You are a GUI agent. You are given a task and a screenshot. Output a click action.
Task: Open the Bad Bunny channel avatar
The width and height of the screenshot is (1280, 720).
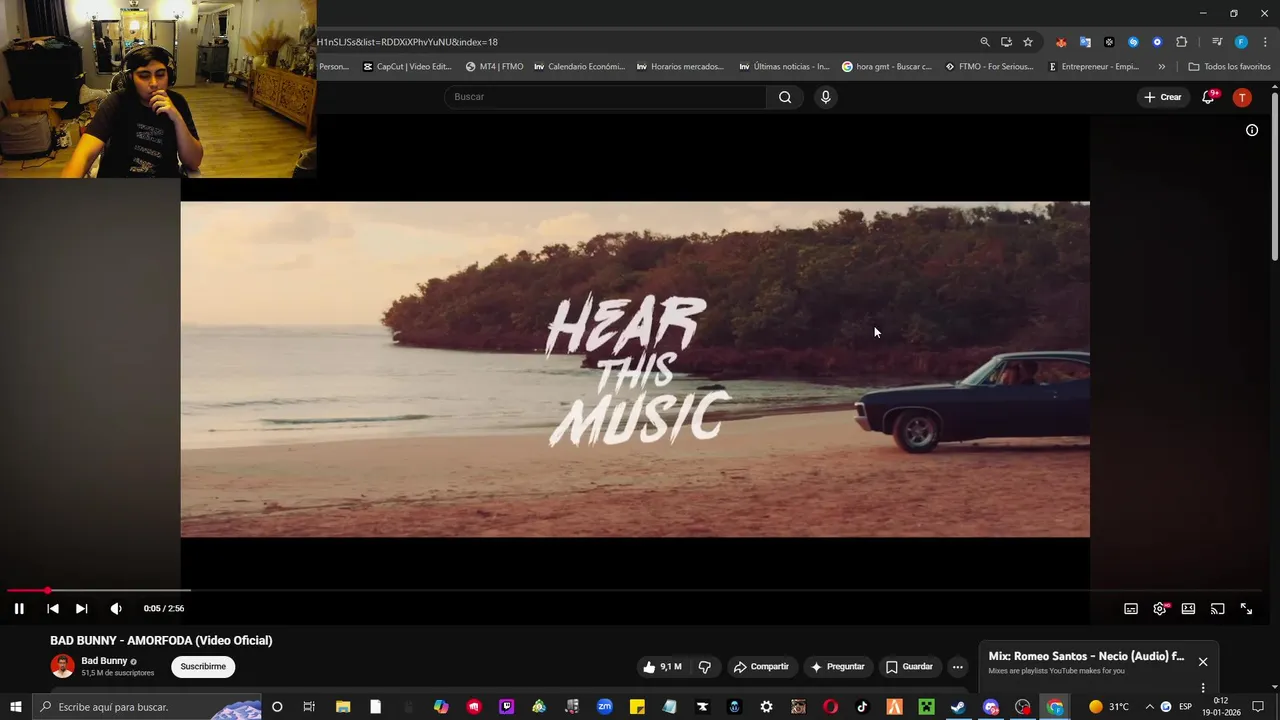pos(63,666)
